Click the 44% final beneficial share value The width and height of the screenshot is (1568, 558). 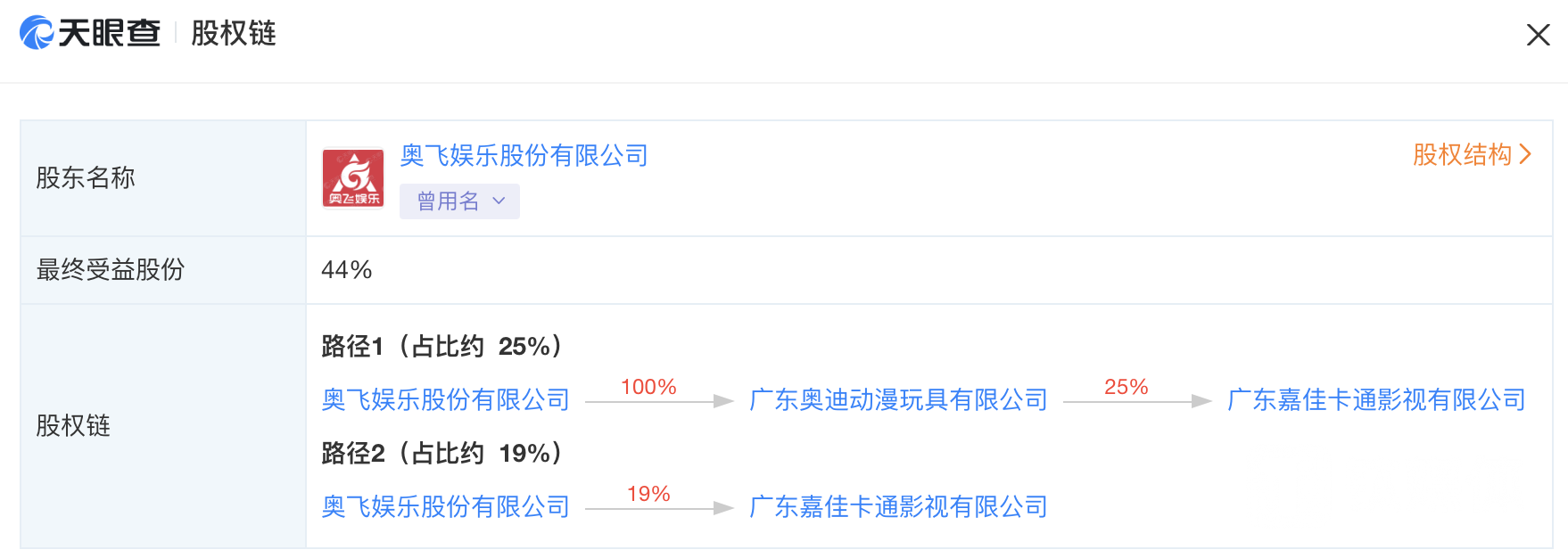pyautogui.click(x=346, y=270)
